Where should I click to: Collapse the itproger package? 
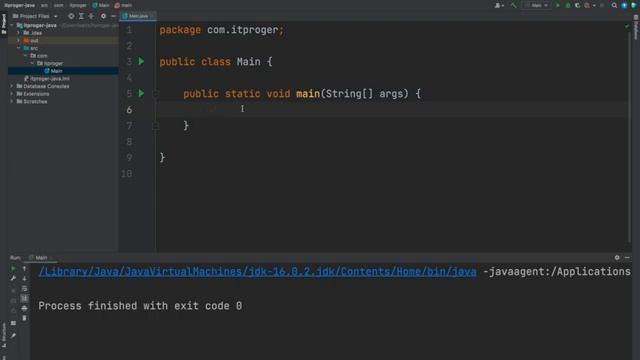point(32,63)
